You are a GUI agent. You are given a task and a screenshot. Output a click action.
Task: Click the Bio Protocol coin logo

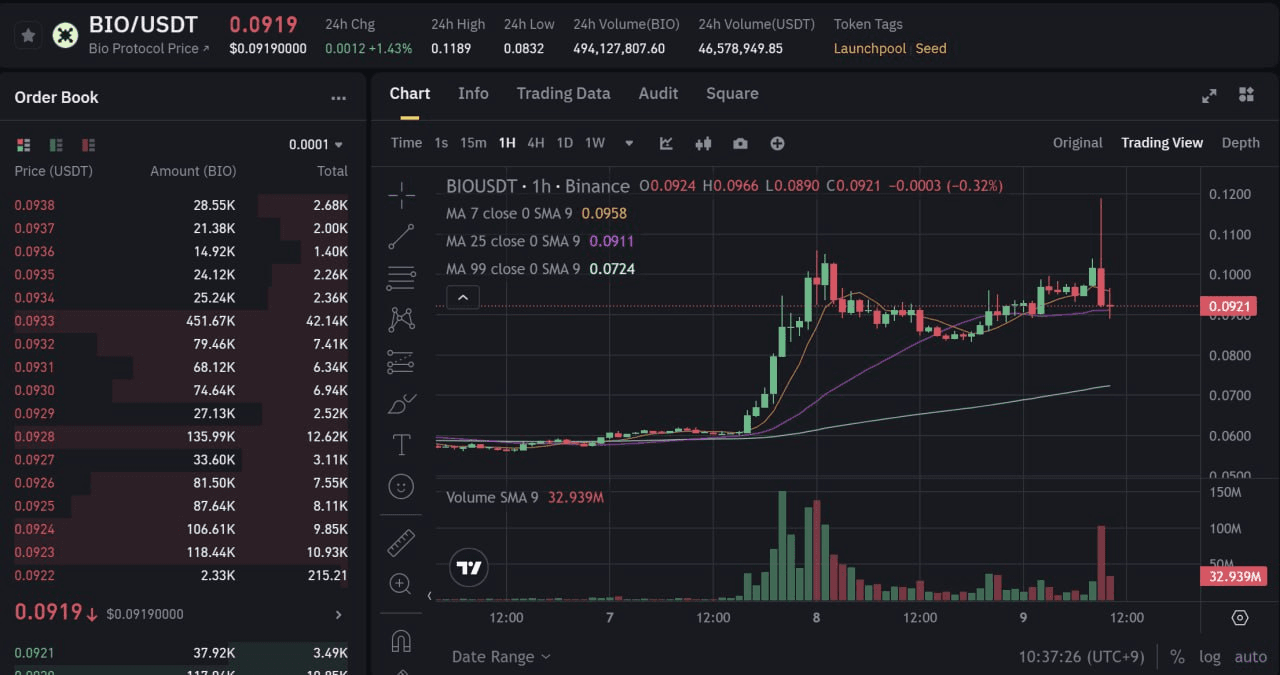coord(66,36)
